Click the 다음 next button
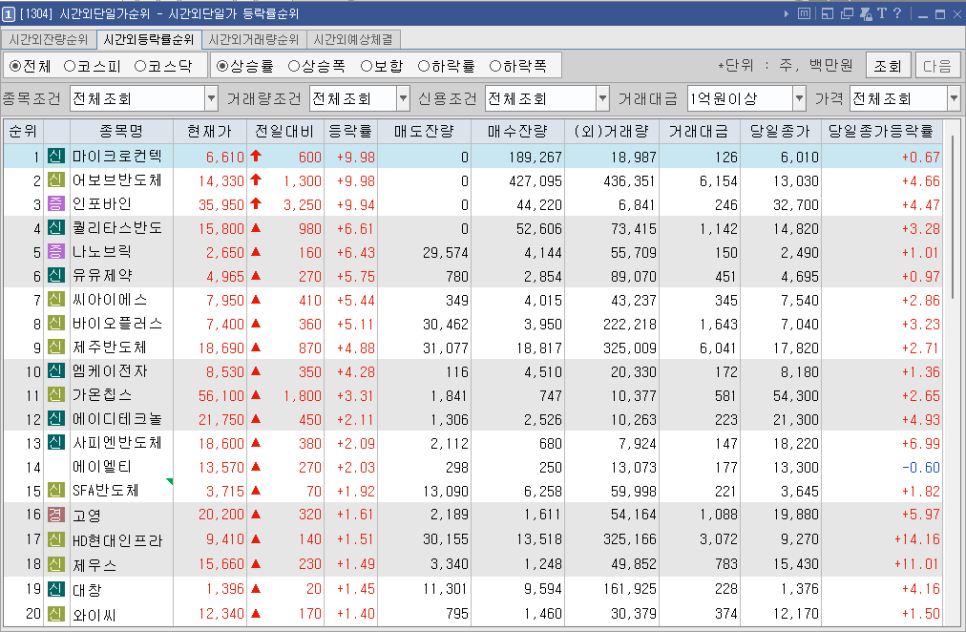The width and height of the screenshot is (966, 632). [937, 65]
